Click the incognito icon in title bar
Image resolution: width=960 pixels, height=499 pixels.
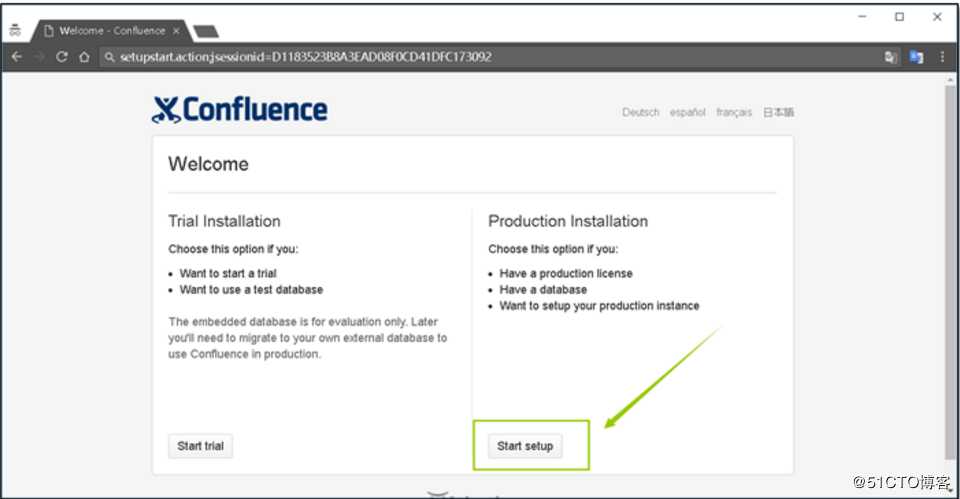(15, 30)
